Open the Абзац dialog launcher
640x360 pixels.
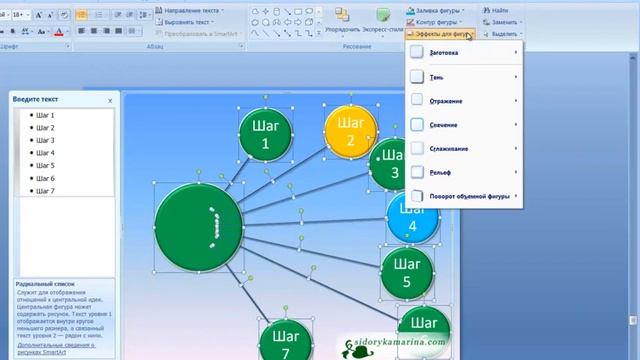point(241,47)
